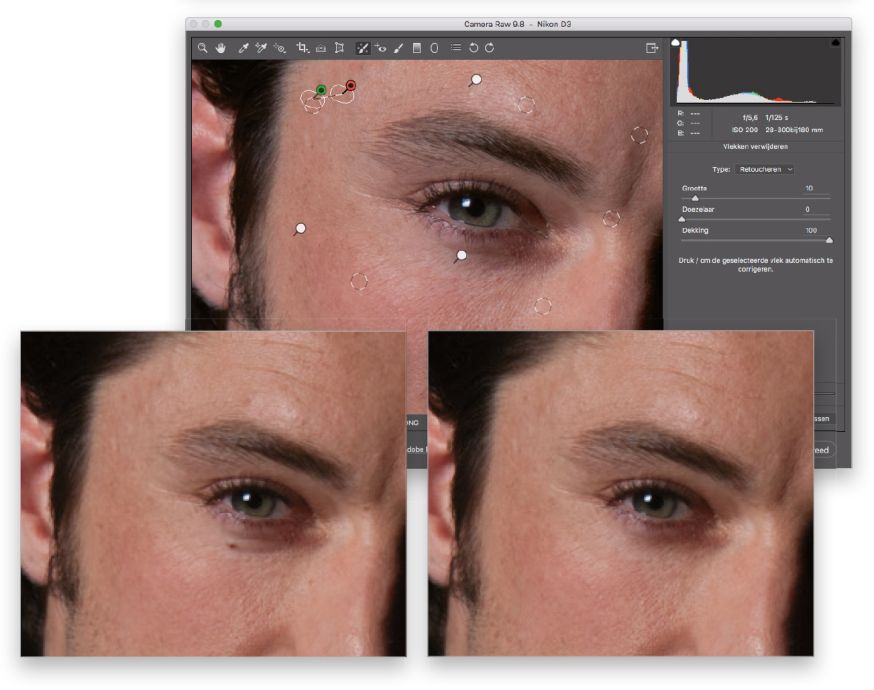Click the green maximize window button

click(218, 23)
